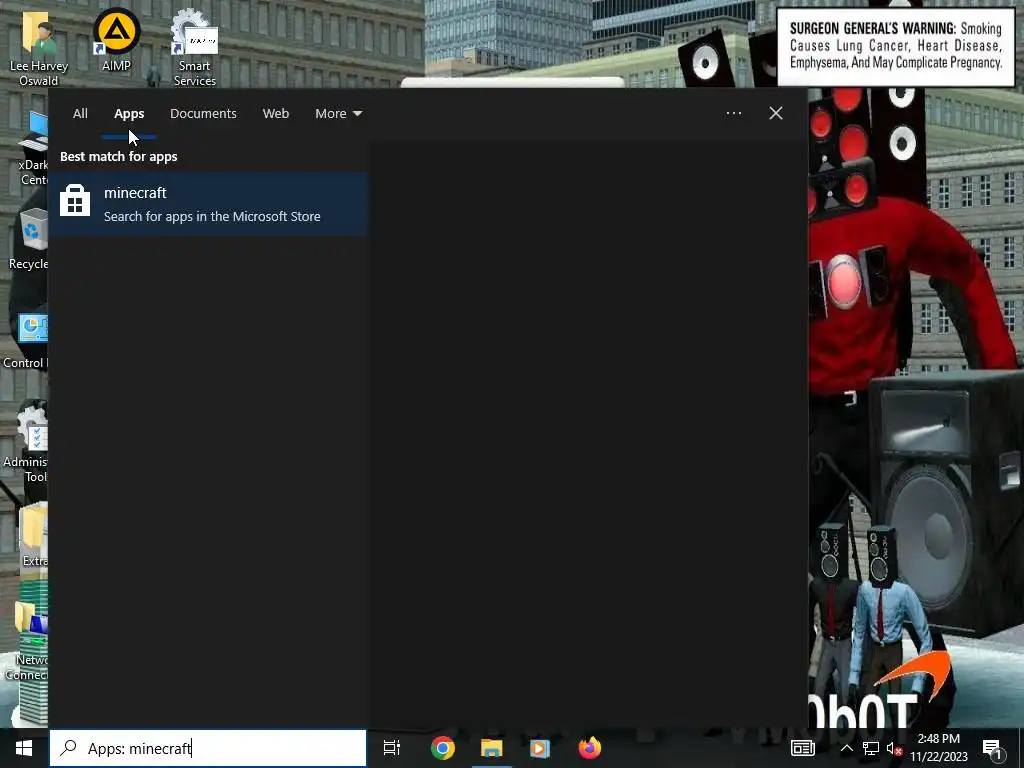Open the media player taskbar icon
Screen dimensions: 1024x768
tap(539, 748)
